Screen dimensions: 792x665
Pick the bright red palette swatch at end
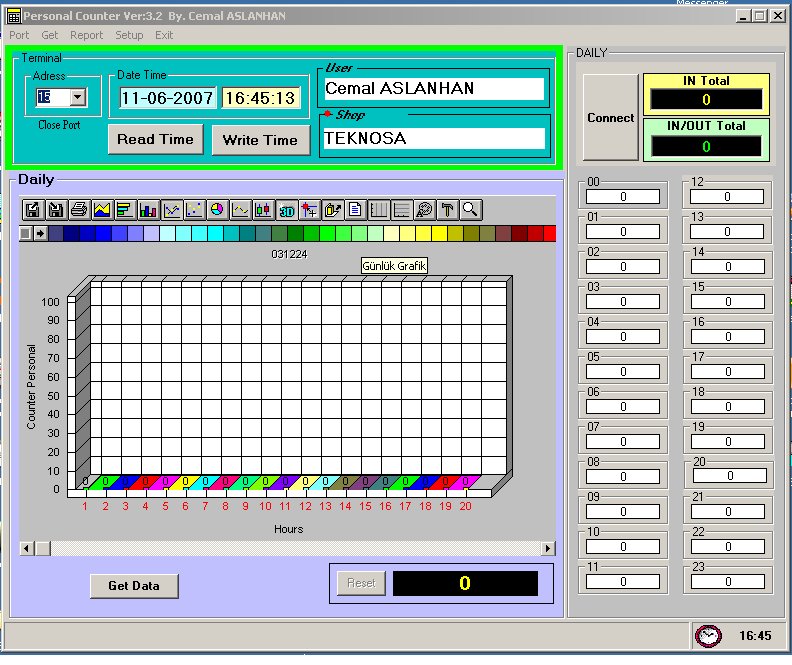click(550, 233)
